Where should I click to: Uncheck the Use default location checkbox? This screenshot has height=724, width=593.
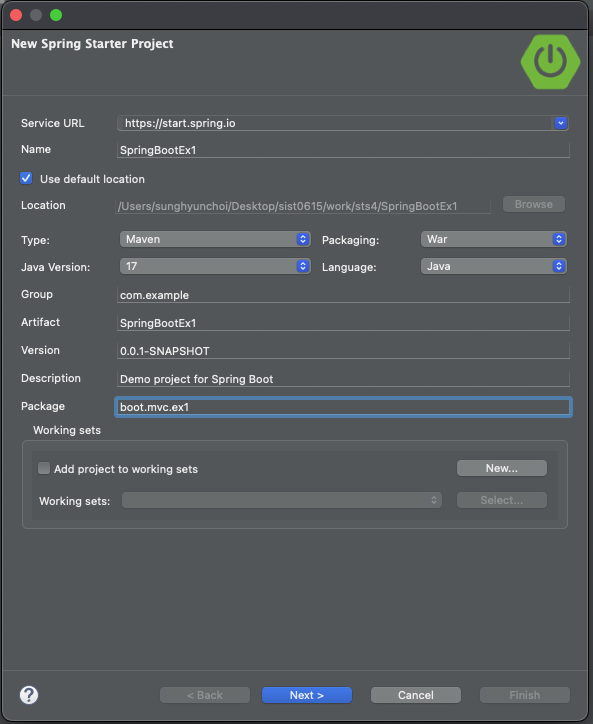(26, 178)
